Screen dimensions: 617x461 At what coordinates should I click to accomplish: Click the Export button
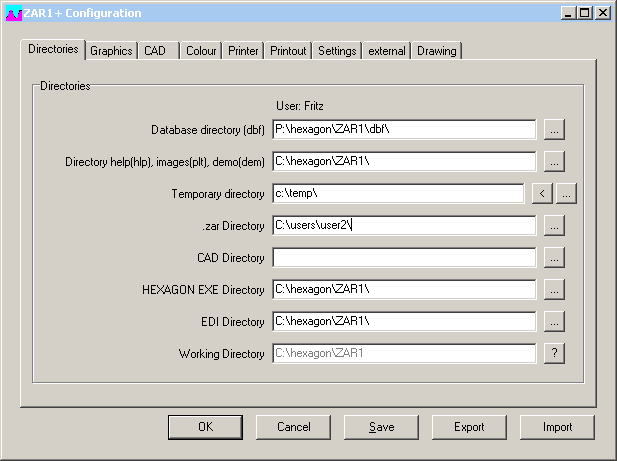pos(469,427)
